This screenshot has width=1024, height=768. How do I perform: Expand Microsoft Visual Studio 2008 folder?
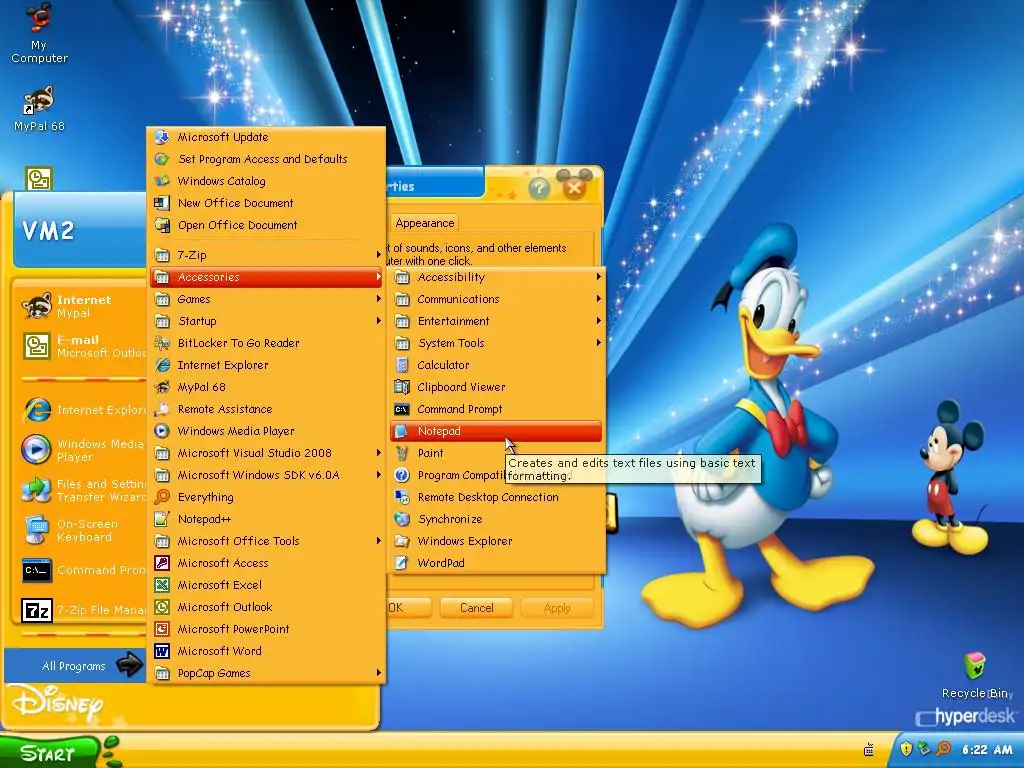[266, 453]
